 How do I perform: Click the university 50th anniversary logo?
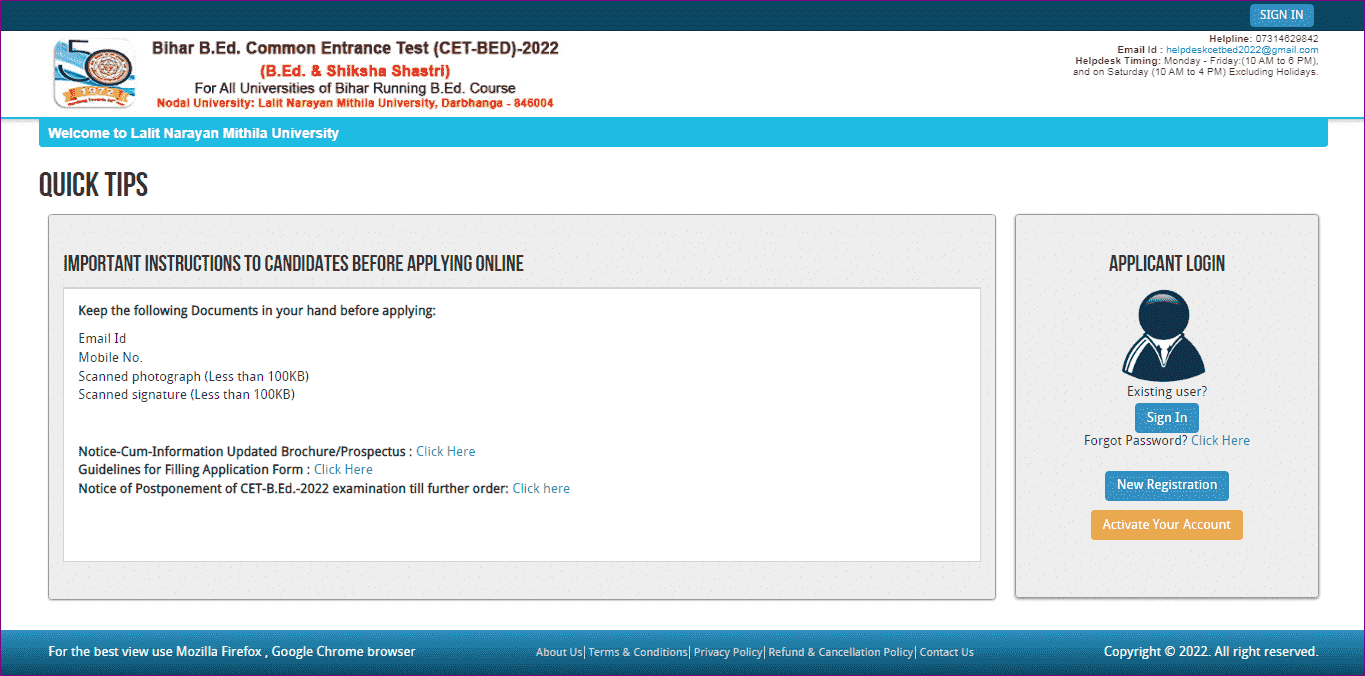click(93, 73)
